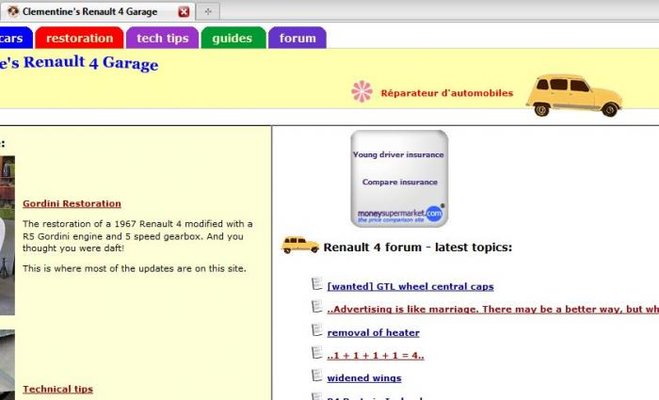This screenshot has width=659, height=400.
Task: Click the page icon next to GTL wheel central caps
Action: pyautogui.click(x=317, y=284)
